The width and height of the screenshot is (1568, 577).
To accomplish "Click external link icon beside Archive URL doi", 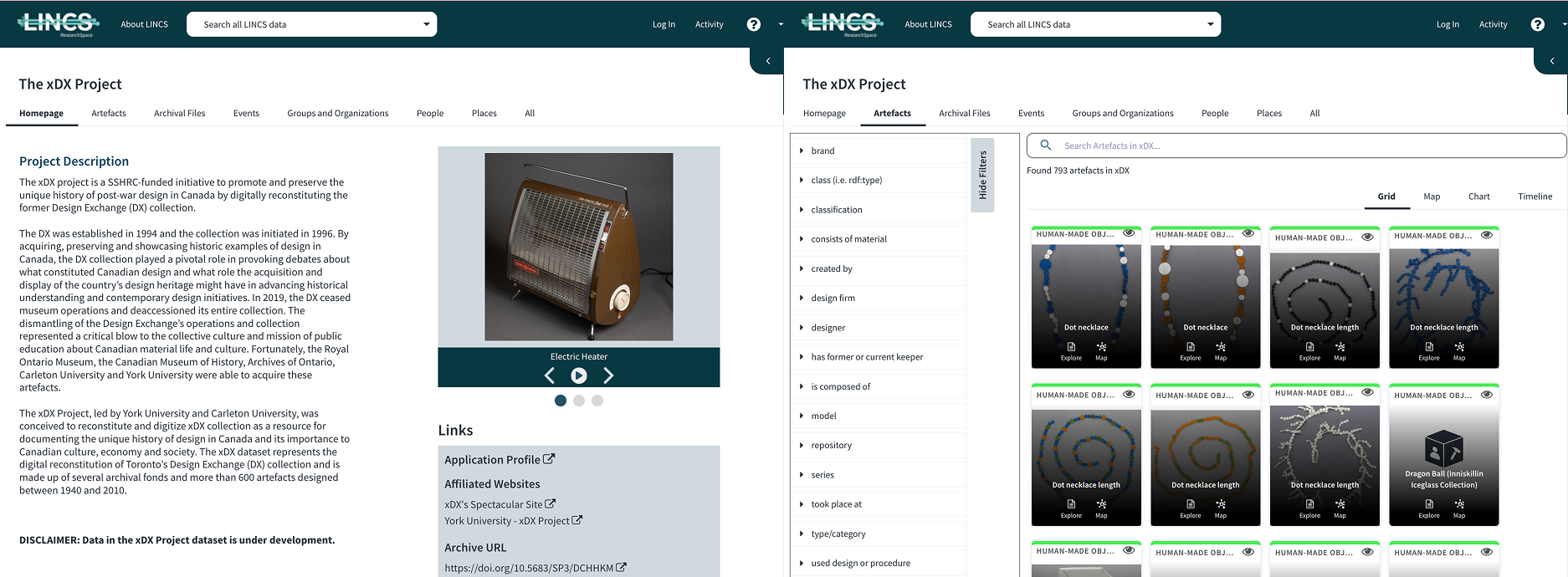I will click(x=621, y=568).
